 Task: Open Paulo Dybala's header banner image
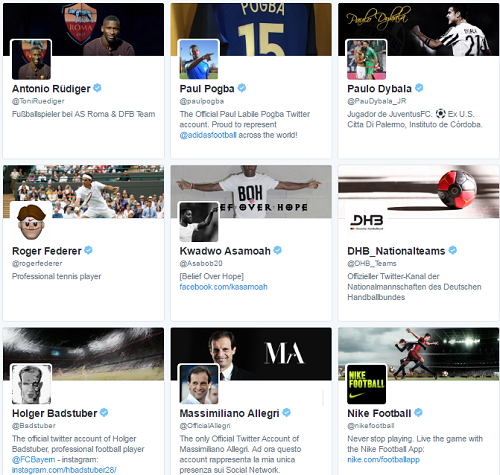[419, 29]
